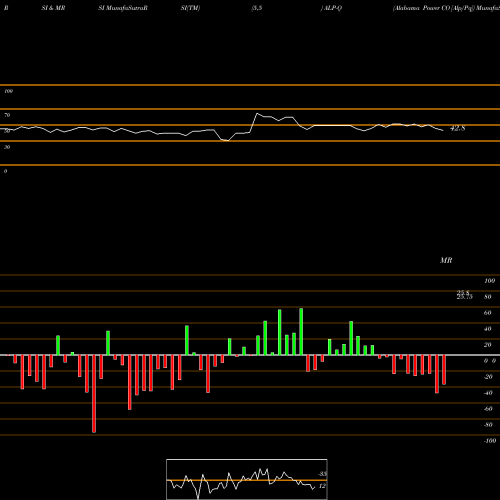Click the 'MR' panel label

446,260
